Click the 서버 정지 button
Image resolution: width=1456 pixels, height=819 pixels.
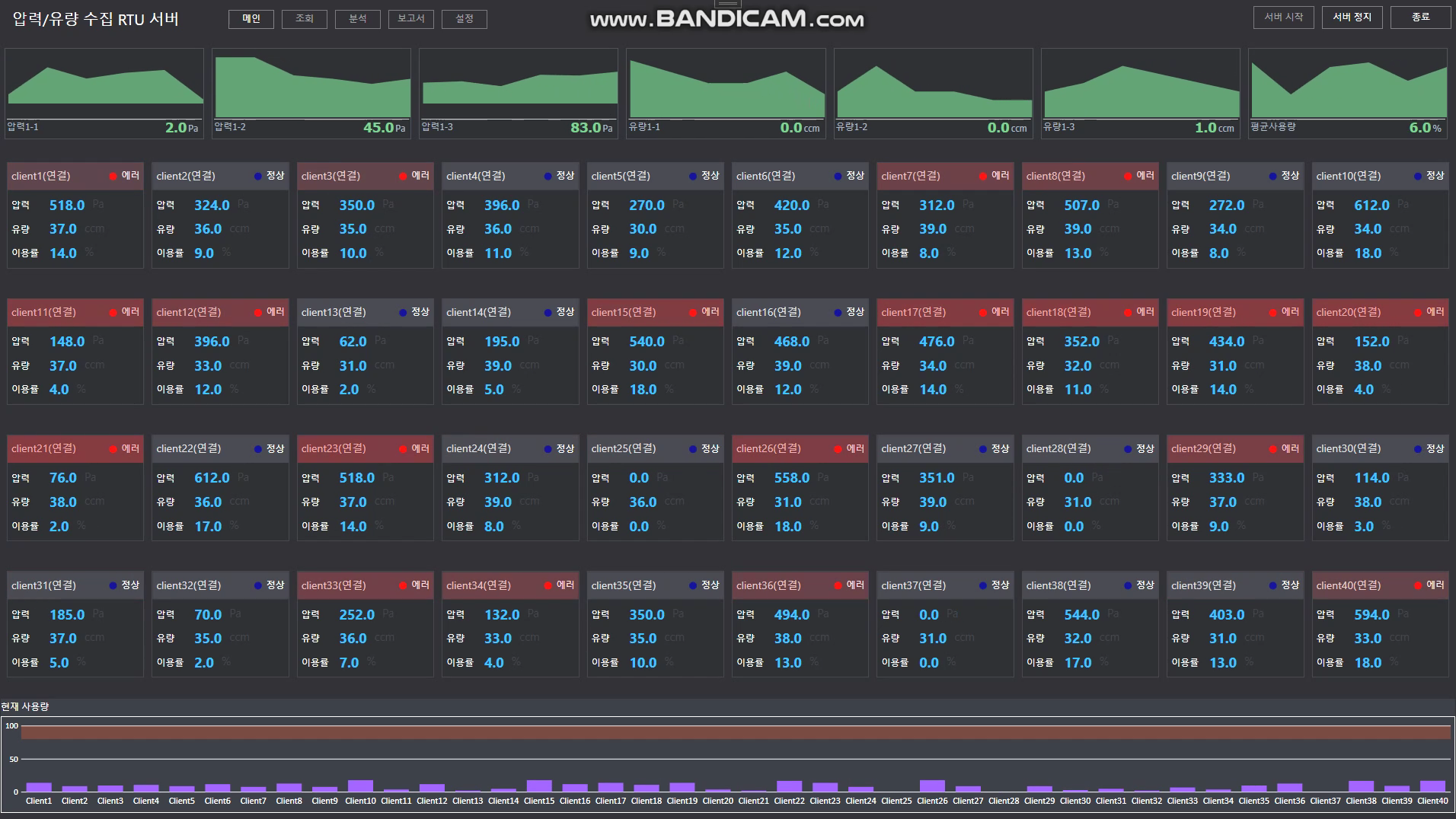coord(1352,18)
